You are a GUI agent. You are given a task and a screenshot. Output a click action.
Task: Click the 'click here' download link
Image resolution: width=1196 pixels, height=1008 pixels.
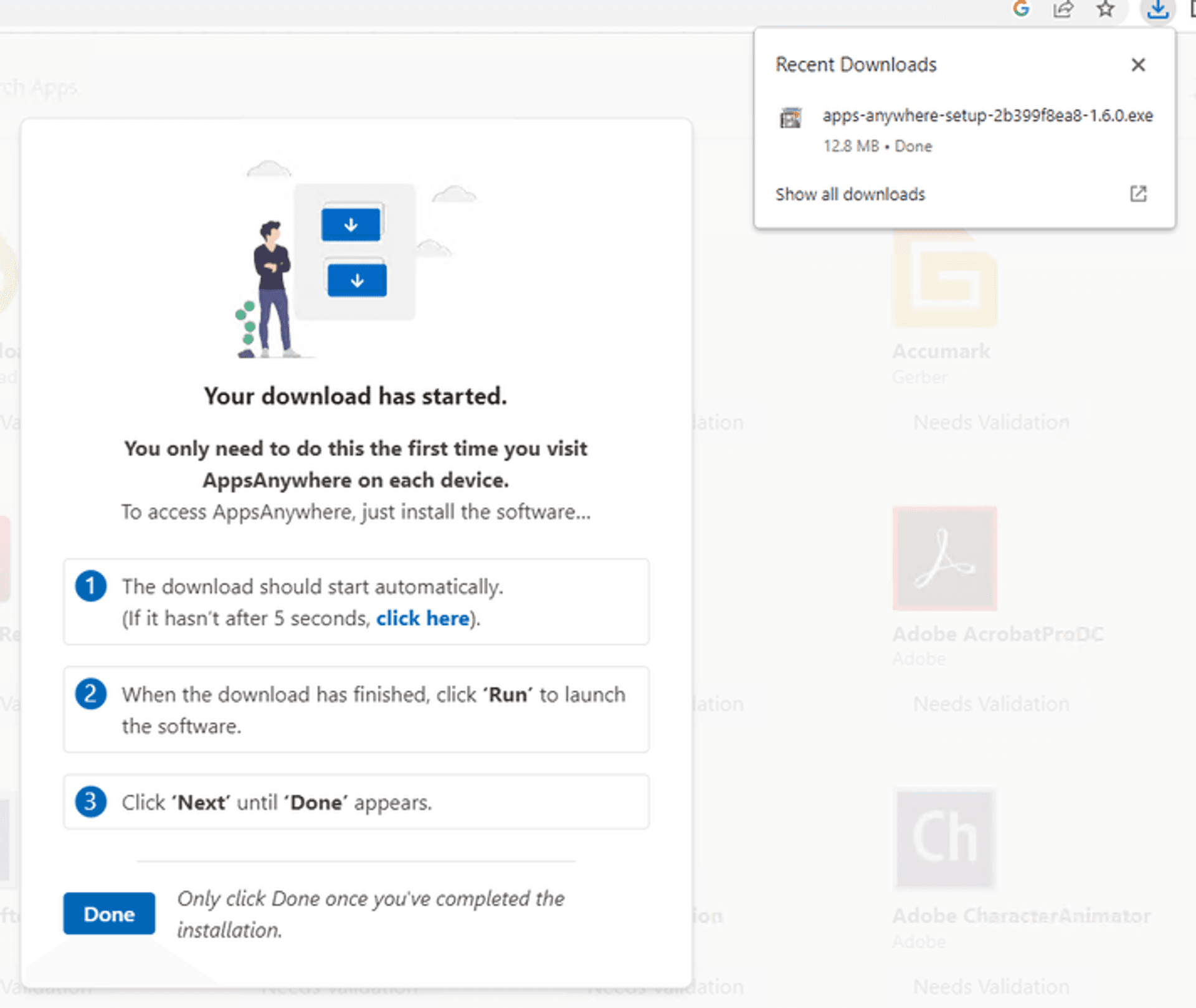[x=422, y=619]
